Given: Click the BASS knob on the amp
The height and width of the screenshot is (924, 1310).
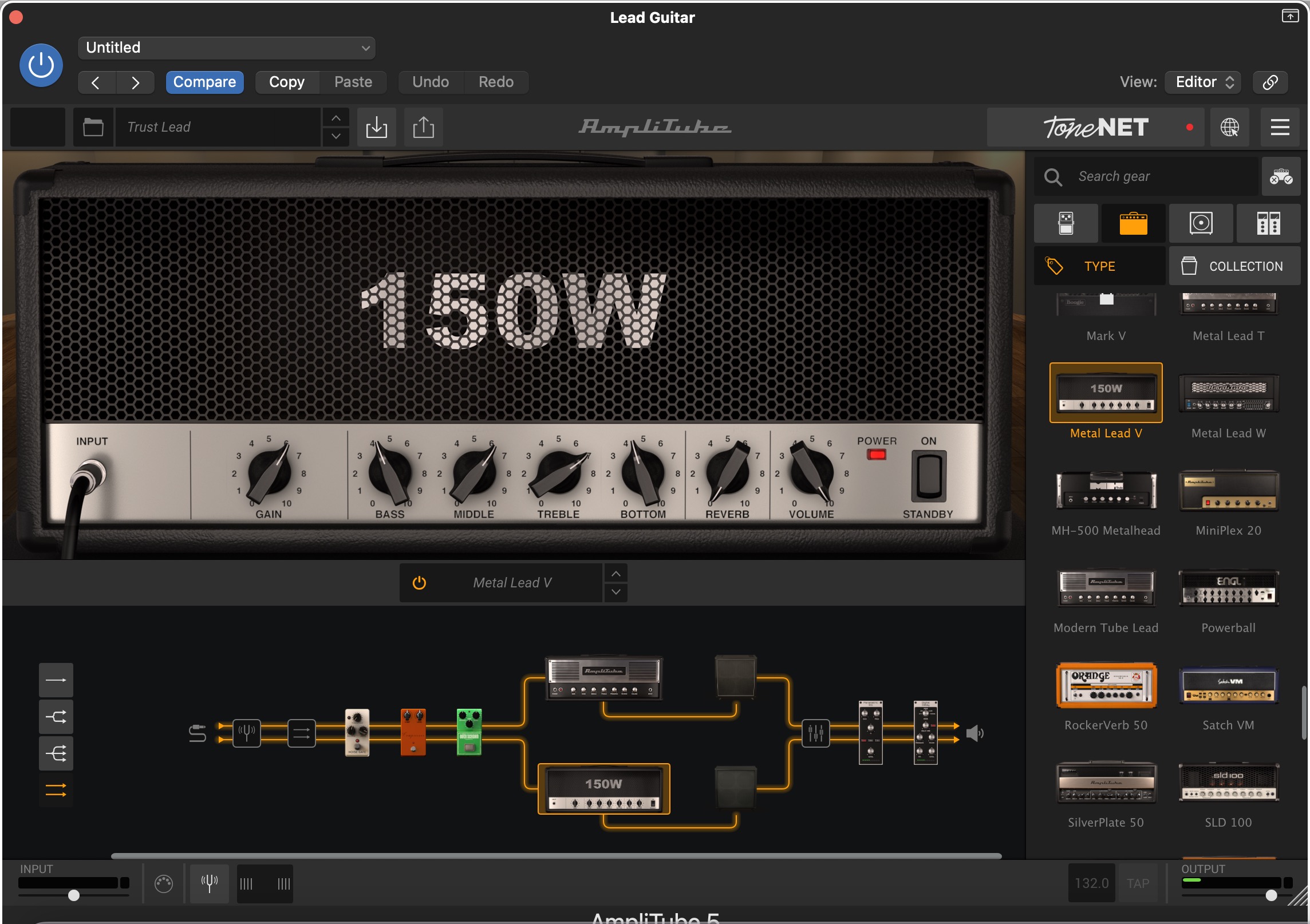Looking at the screenshot, I should click(x=390, y=473).
